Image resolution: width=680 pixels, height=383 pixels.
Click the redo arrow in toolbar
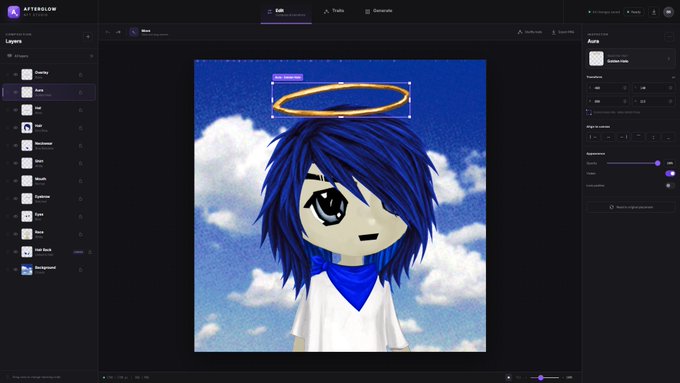(x=118, y=32)
